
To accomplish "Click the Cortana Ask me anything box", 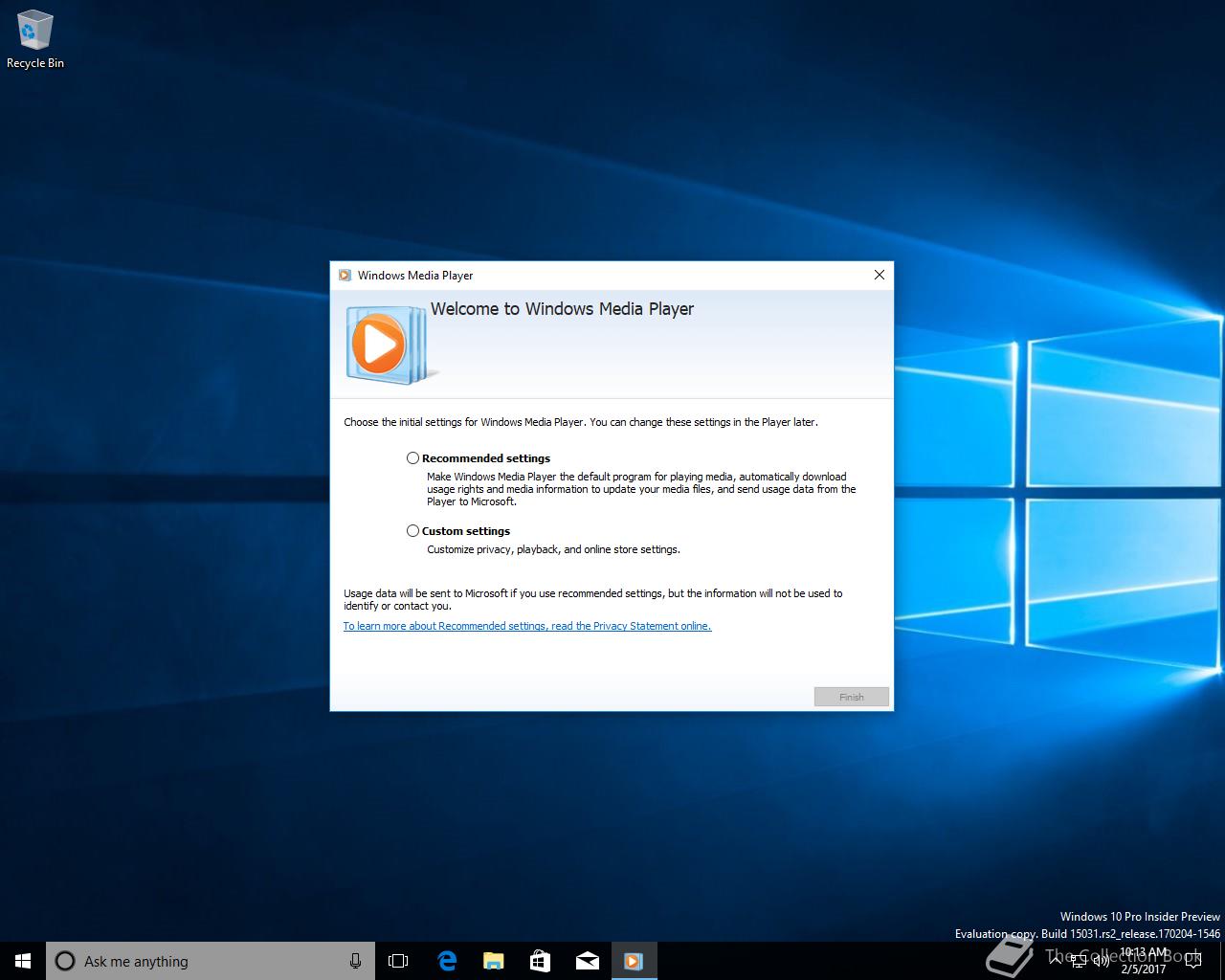I will pyautogui.click(x=210, y=961).
